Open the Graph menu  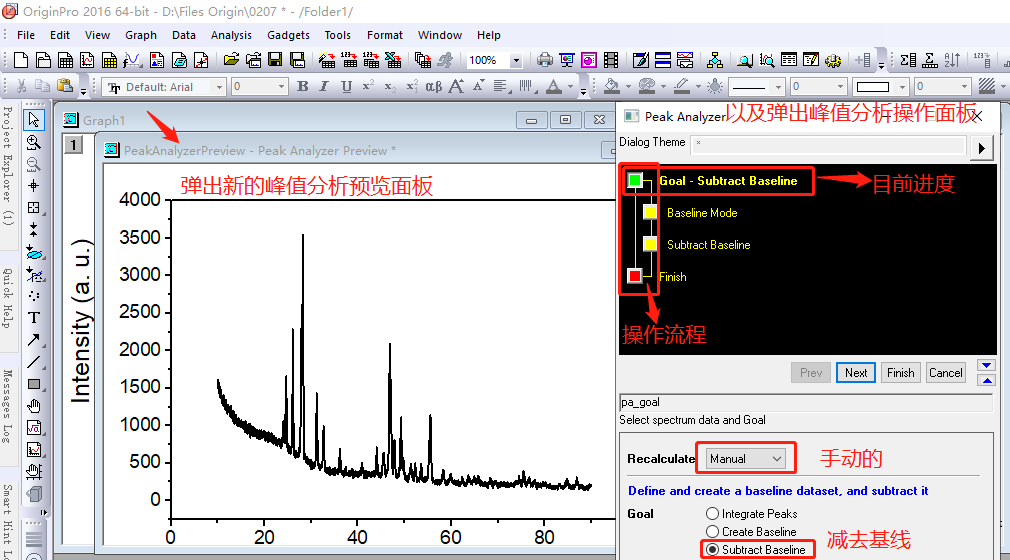[x=140, y=35]
